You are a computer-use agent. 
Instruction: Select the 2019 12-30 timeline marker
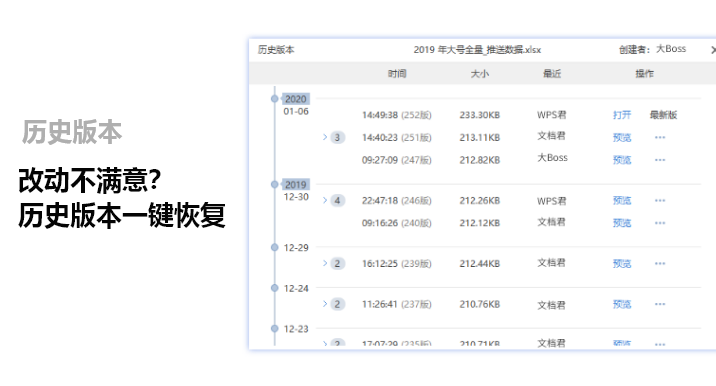point(274,185)
